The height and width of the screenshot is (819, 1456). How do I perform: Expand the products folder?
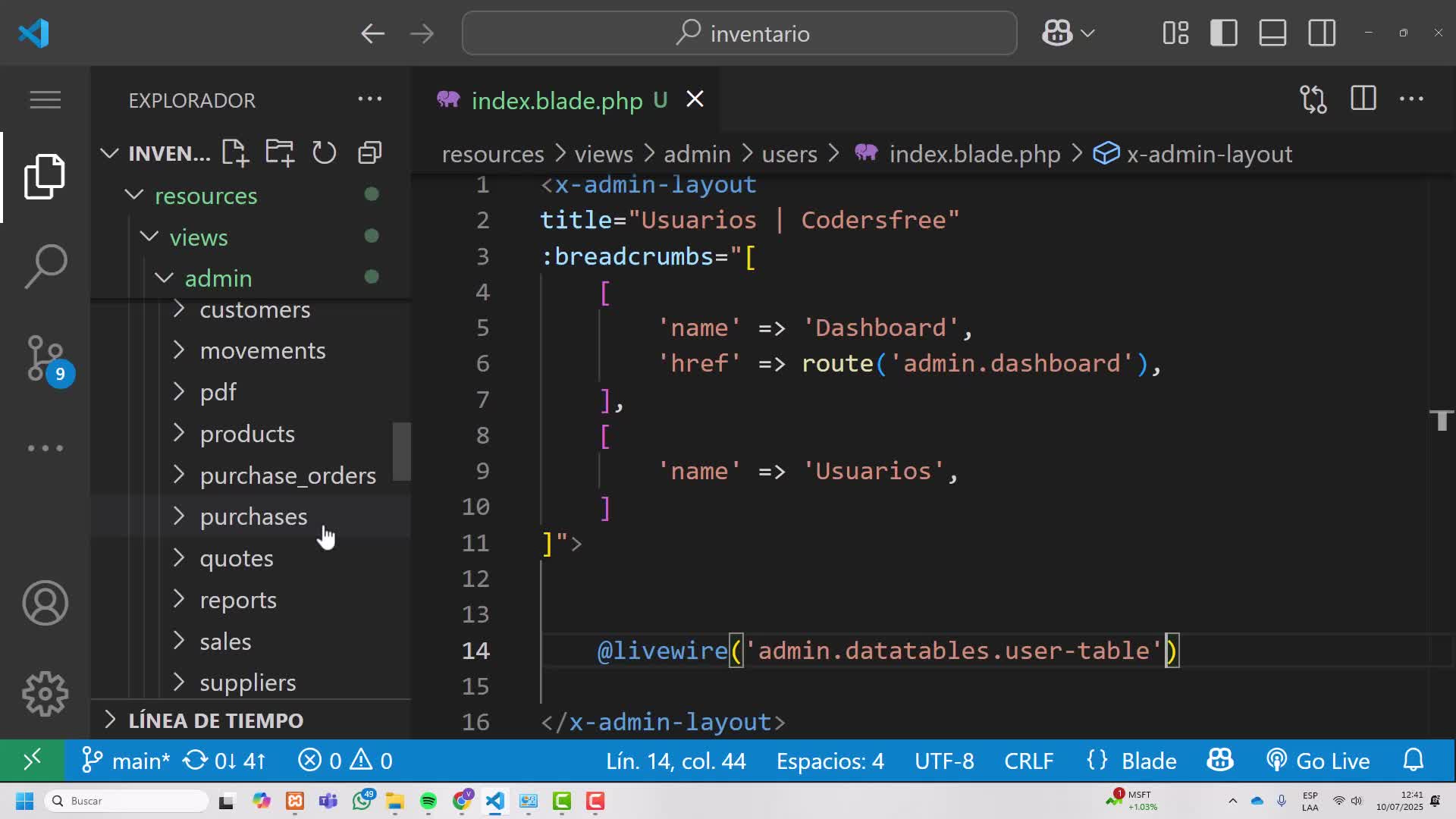pos(179,433)
